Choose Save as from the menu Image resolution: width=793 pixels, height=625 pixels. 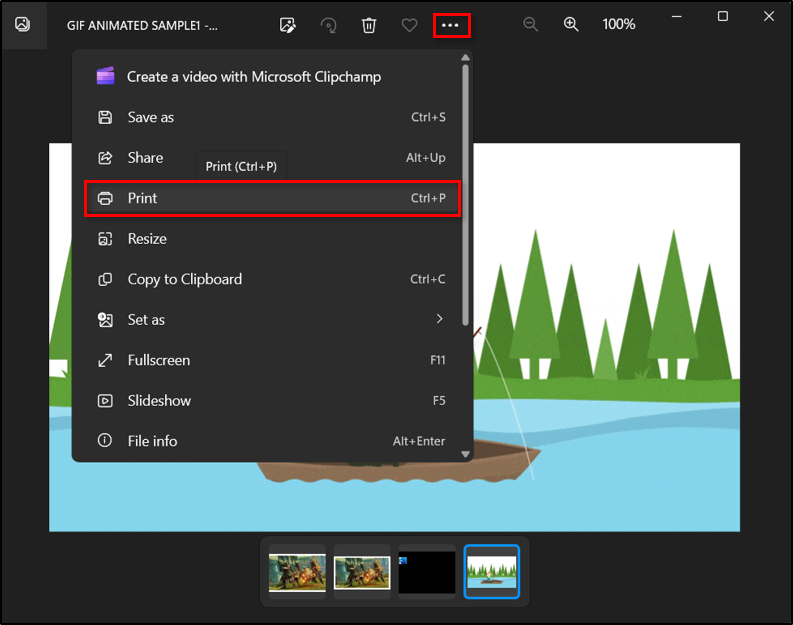[x=272, y=117]
